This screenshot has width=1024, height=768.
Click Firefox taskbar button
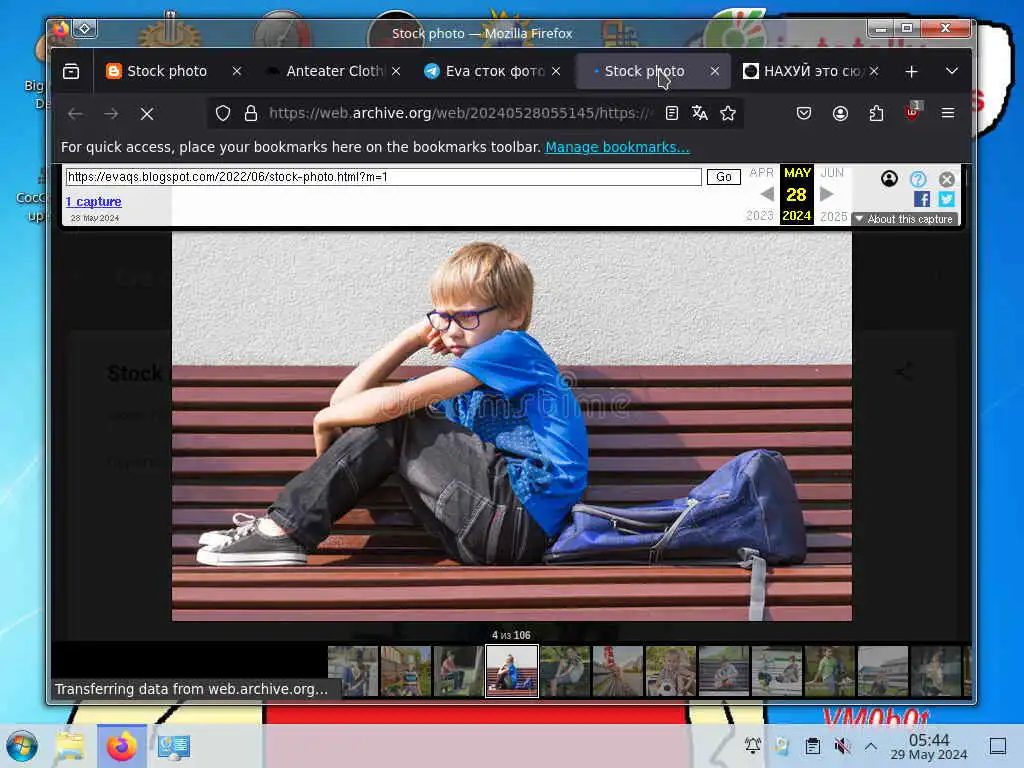click(121, 746)
